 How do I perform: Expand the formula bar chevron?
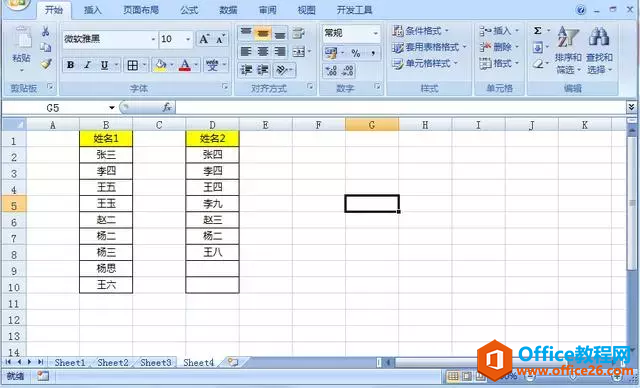tap(631, 107)
